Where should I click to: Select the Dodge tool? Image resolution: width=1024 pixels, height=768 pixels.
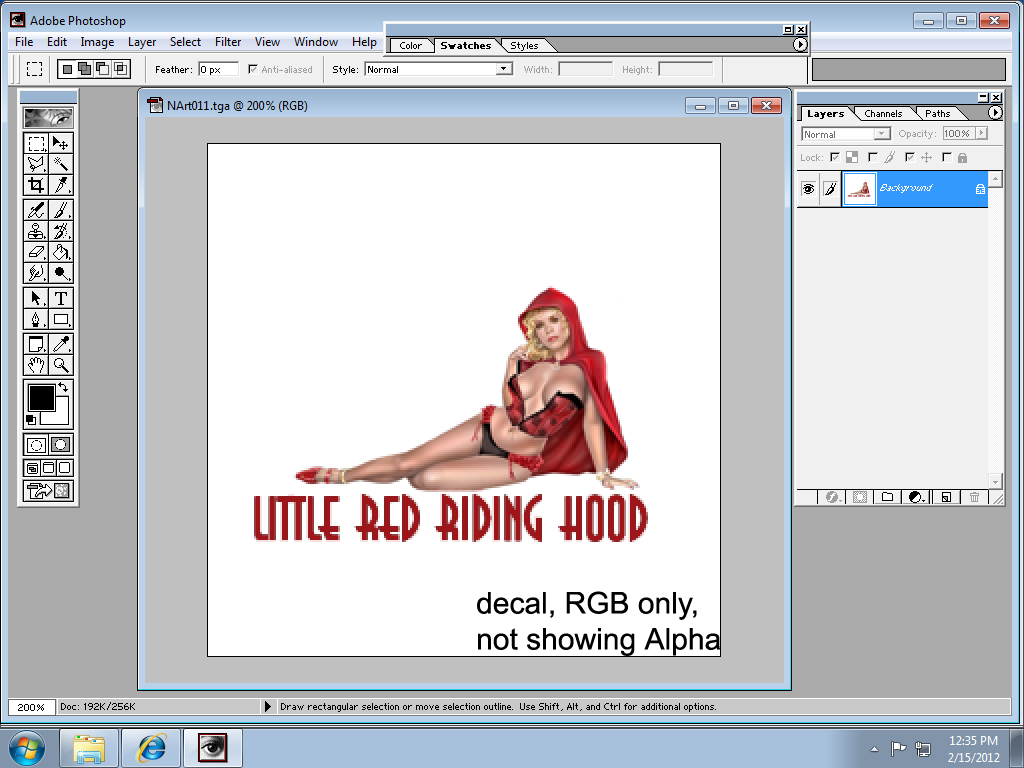click(60, 272)
